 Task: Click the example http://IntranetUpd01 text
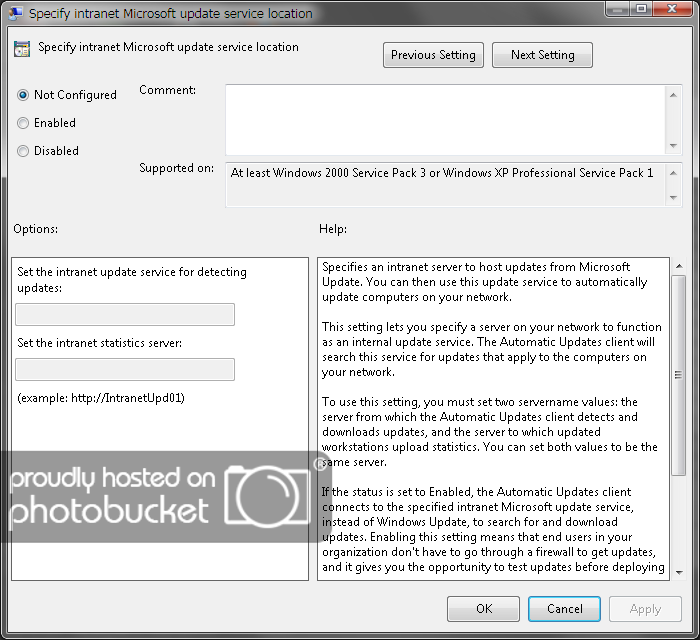[x=101, y=398]
